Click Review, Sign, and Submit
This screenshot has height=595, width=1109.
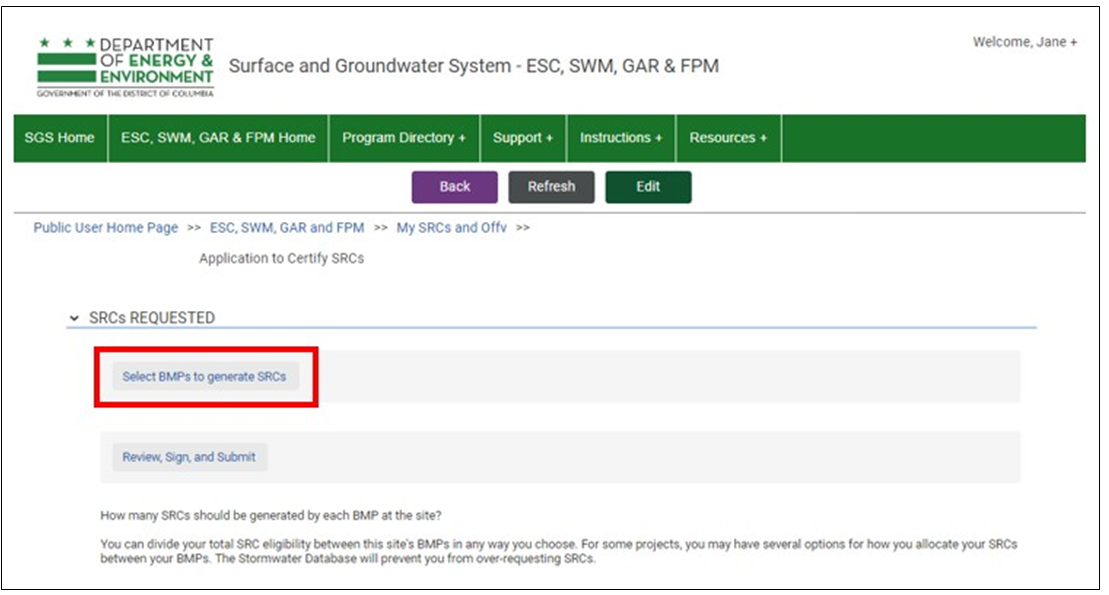click(189, 457)
